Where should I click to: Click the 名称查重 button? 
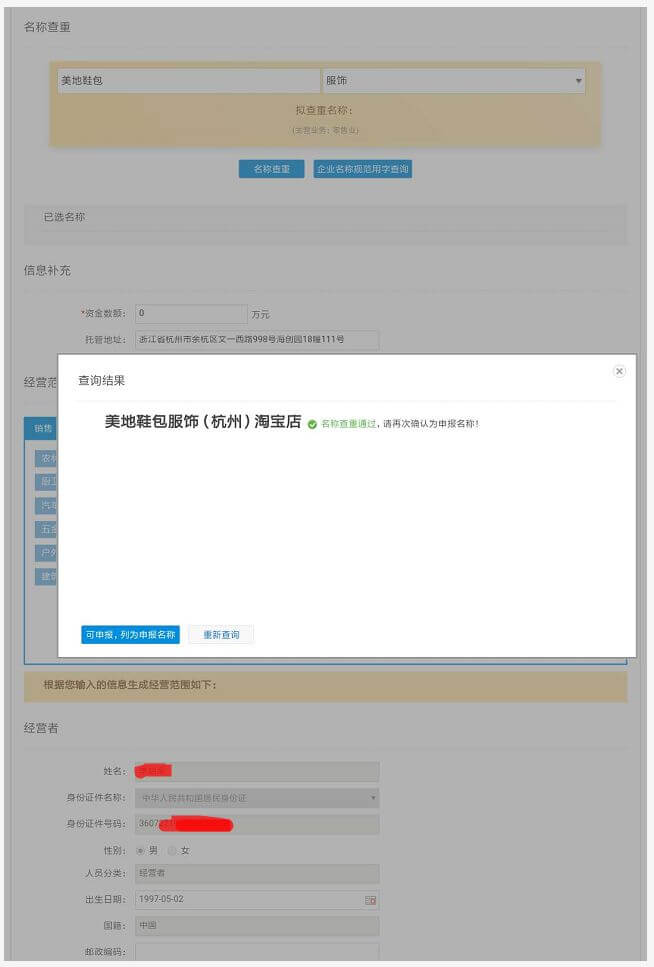click(x=271, y=169)
